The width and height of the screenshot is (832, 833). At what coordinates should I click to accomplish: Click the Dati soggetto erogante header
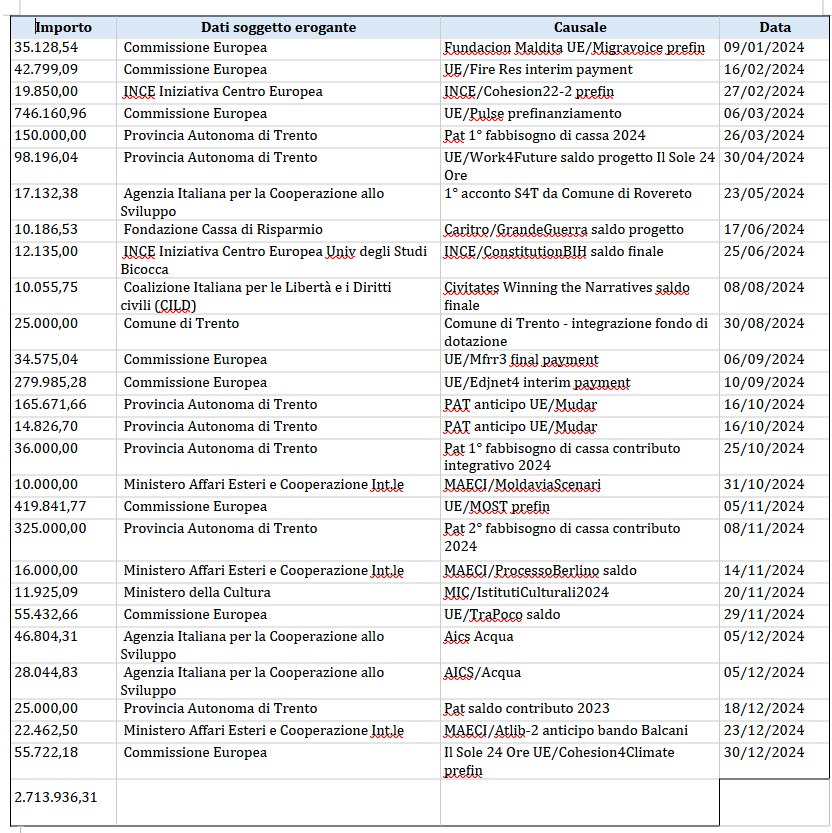point(278,27)
